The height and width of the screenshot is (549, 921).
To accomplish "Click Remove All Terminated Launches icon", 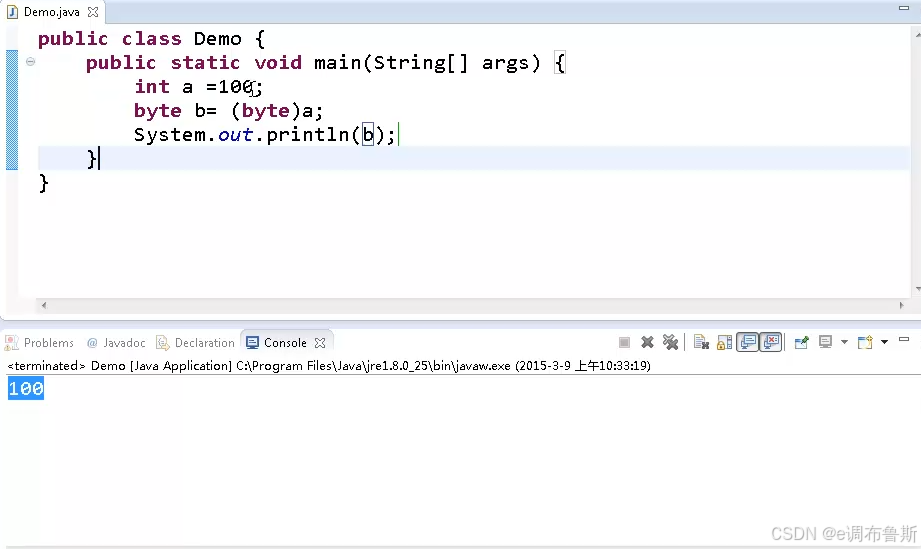I will [x=670, y=342].
